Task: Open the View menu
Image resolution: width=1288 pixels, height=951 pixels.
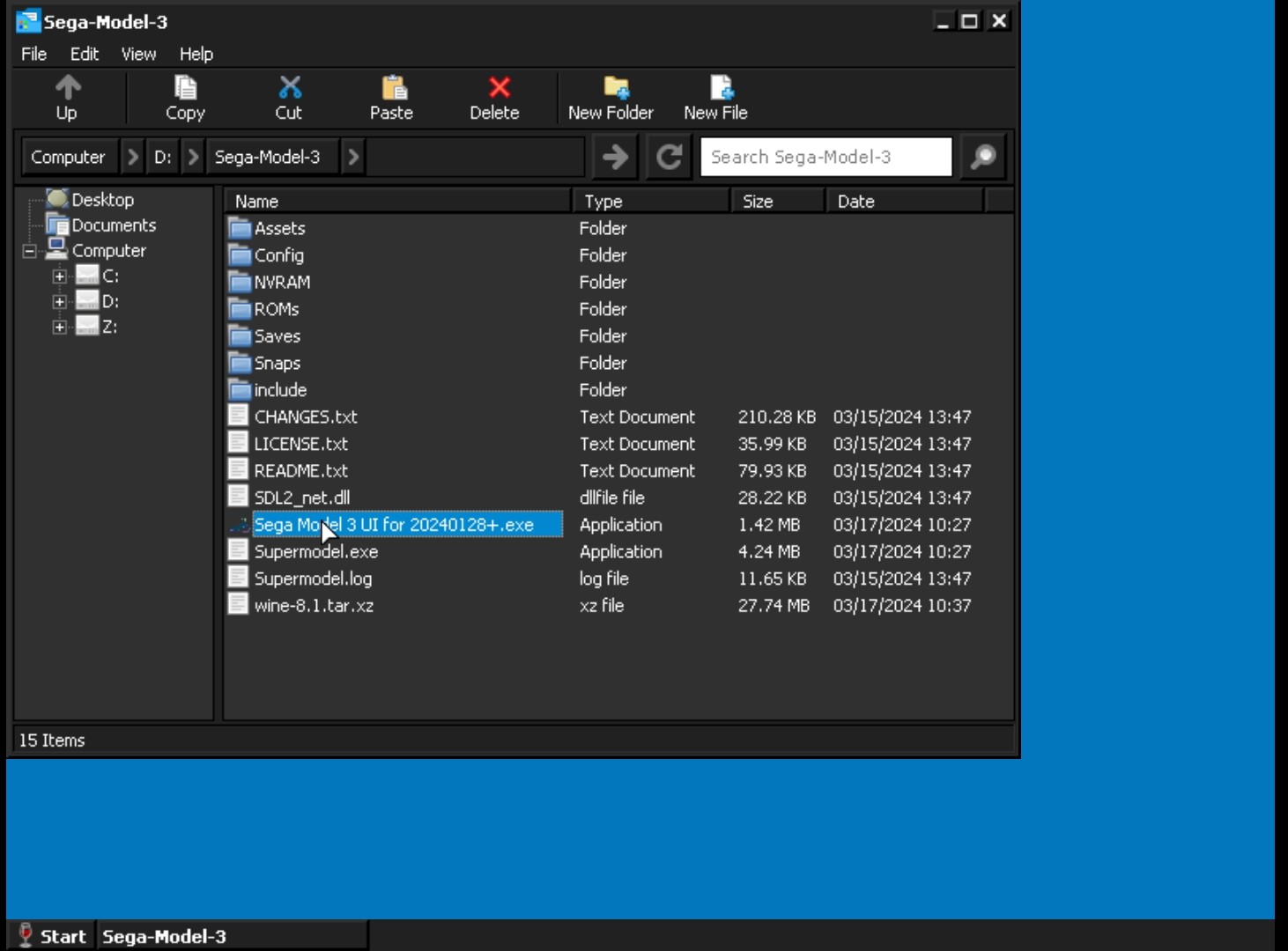Action: point(138,54)
